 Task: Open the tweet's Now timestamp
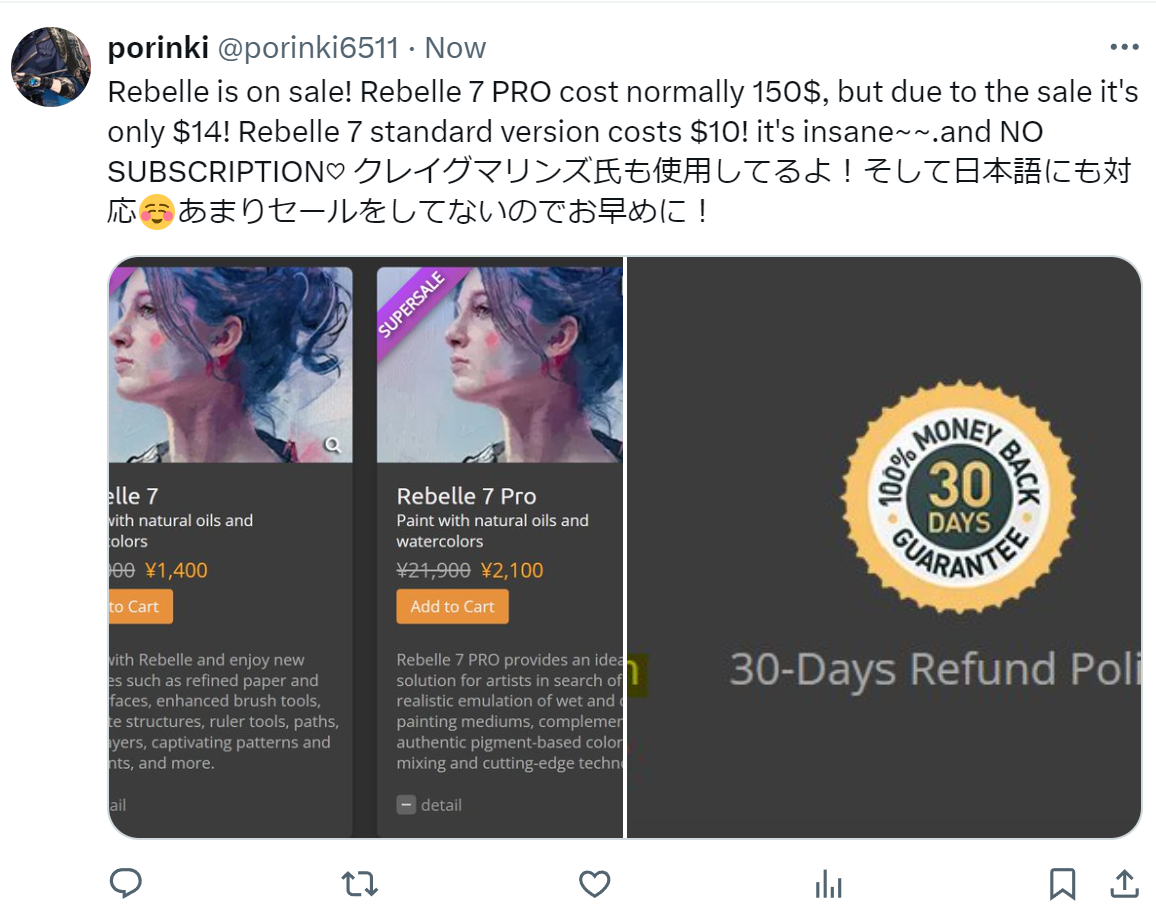pyautogui.click(x=456, y=48)
